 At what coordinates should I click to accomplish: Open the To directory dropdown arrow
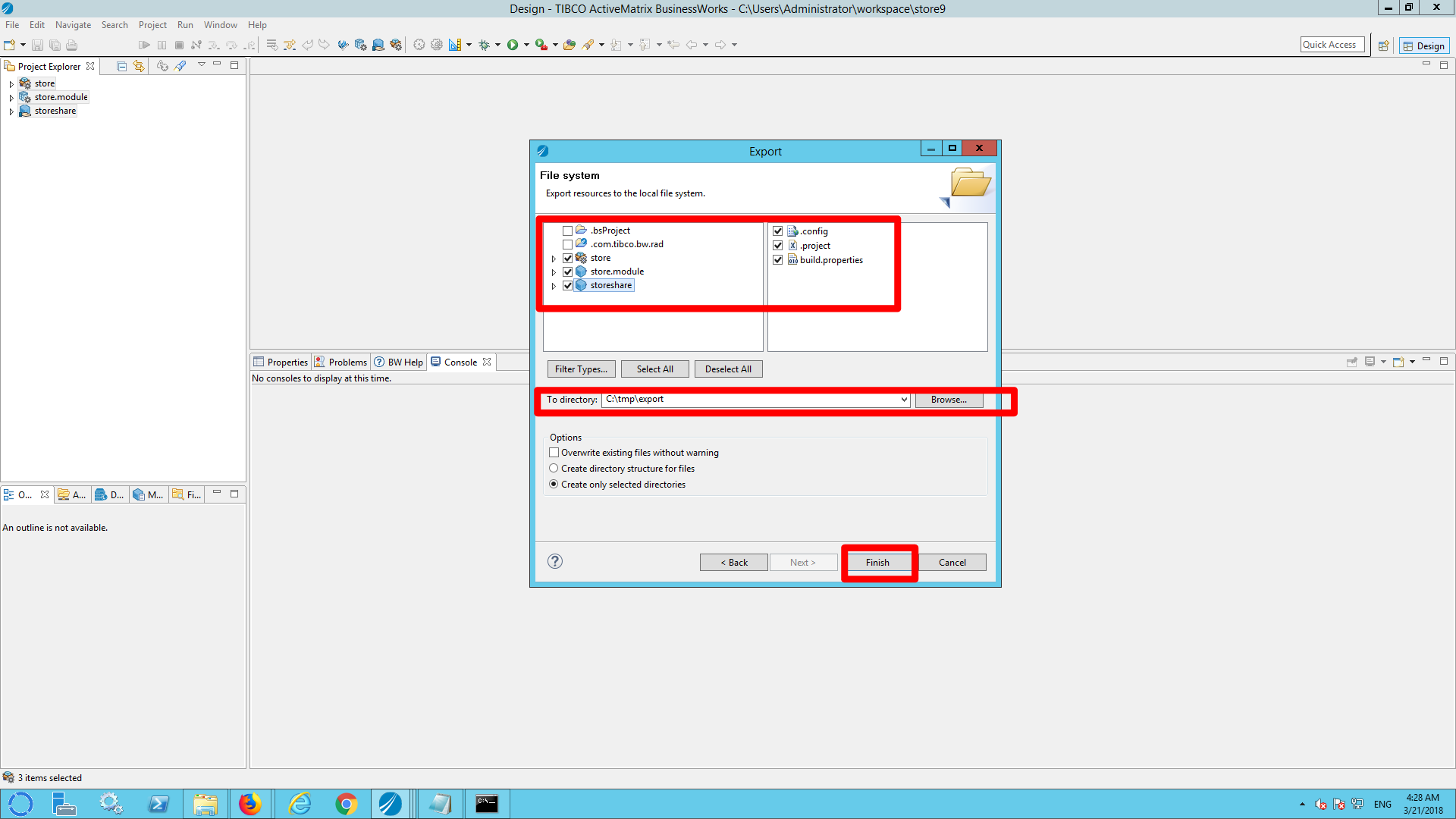pyautogui.click(x=904, y=400)
